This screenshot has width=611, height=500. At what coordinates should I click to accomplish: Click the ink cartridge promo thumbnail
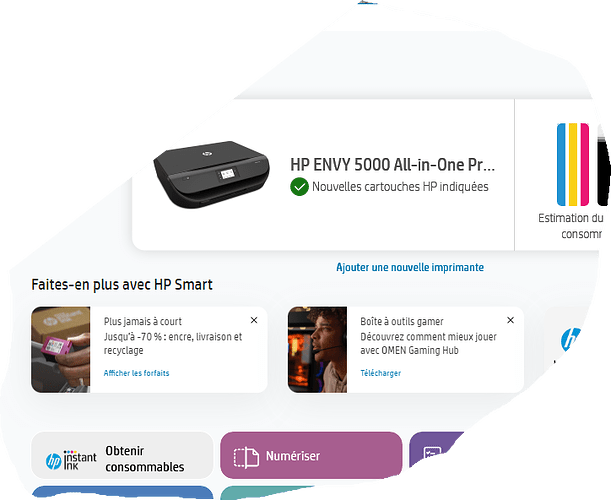click(60, 350)
